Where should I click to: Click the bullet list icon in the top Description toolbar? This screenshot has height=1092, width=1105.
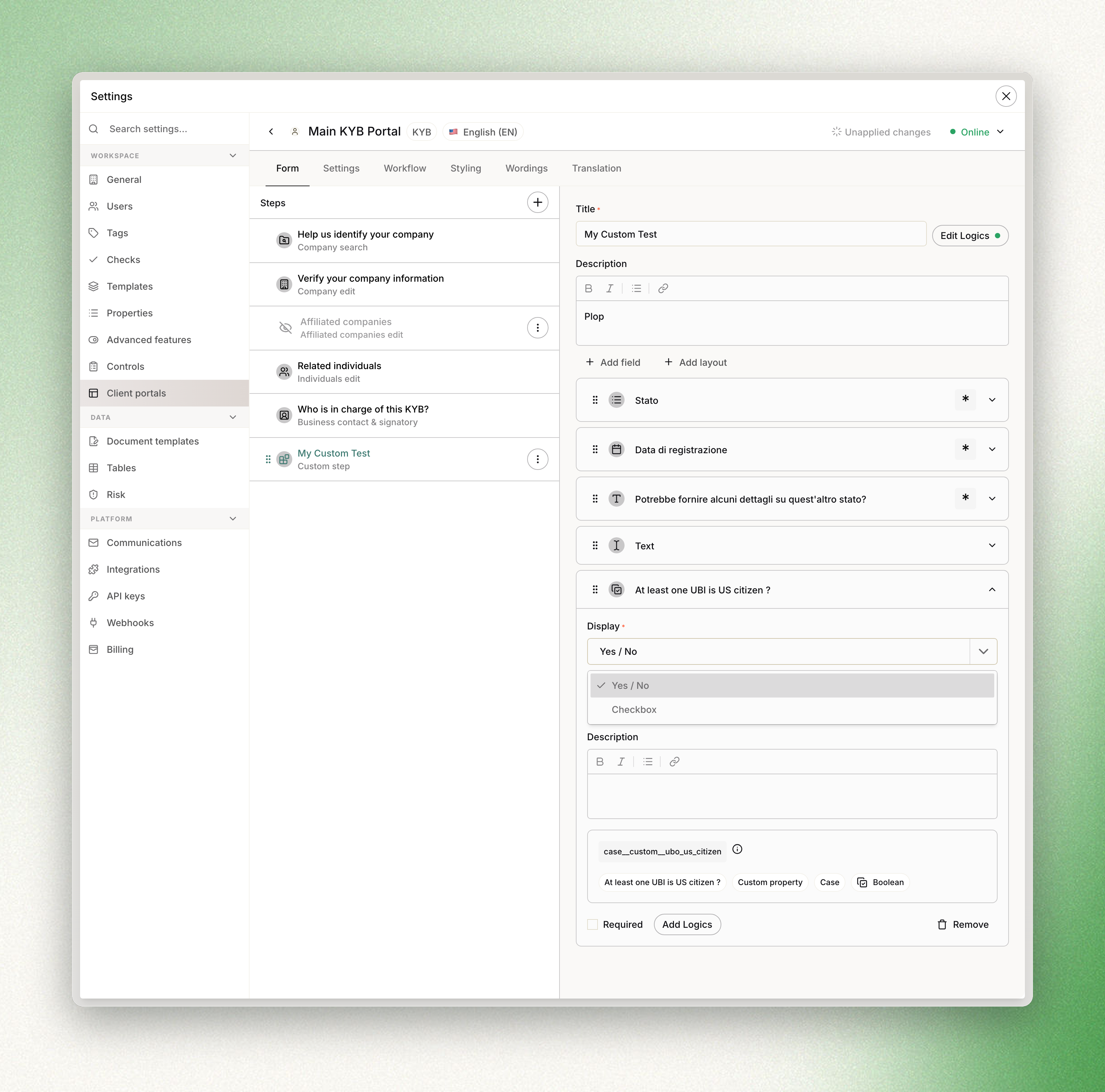pos(636,288)
